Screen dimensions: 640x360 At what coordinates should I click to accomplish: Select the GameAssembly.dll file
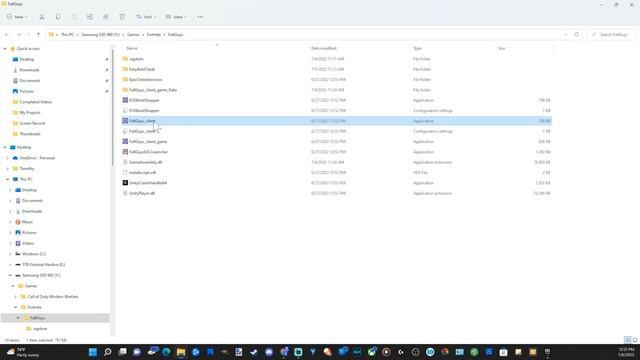[x=145, y=162]
